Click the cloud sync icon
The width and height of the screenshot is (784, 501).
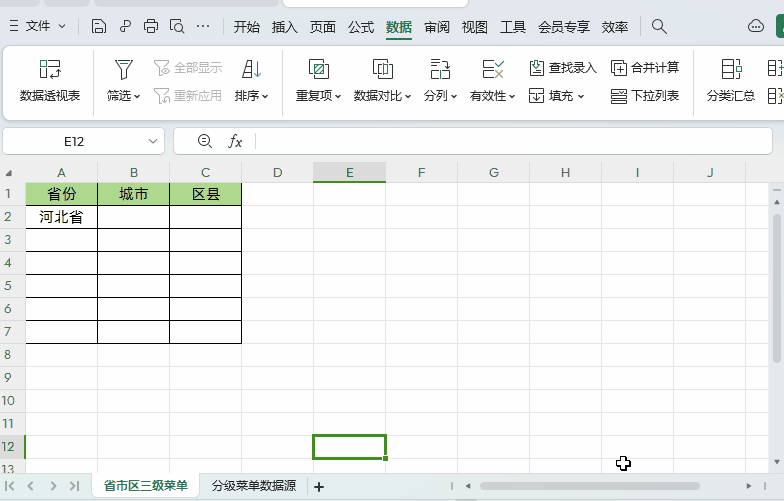coord(756,26)
